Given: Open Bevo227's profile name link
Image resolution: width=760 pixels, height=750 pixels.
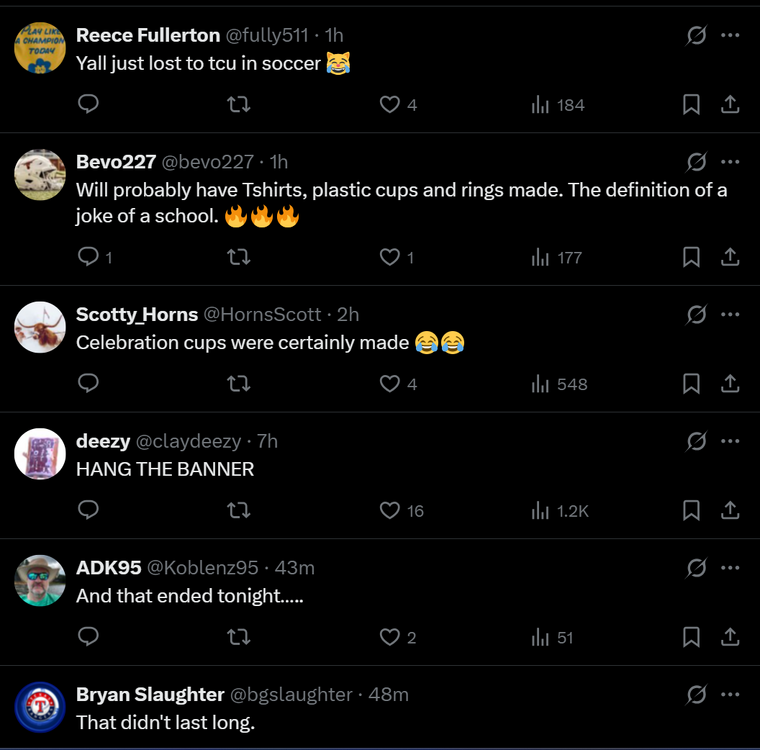Looking at the screenshot, I should 116,162.
